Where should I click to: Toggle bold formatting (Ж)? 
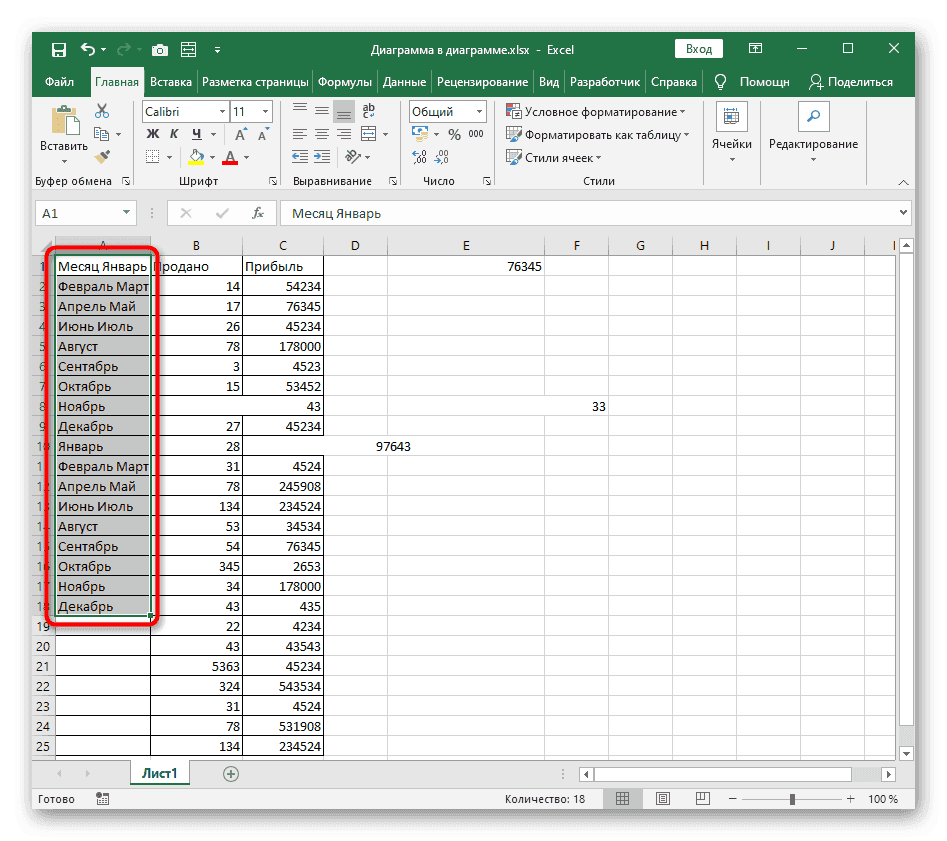point(152,134)
